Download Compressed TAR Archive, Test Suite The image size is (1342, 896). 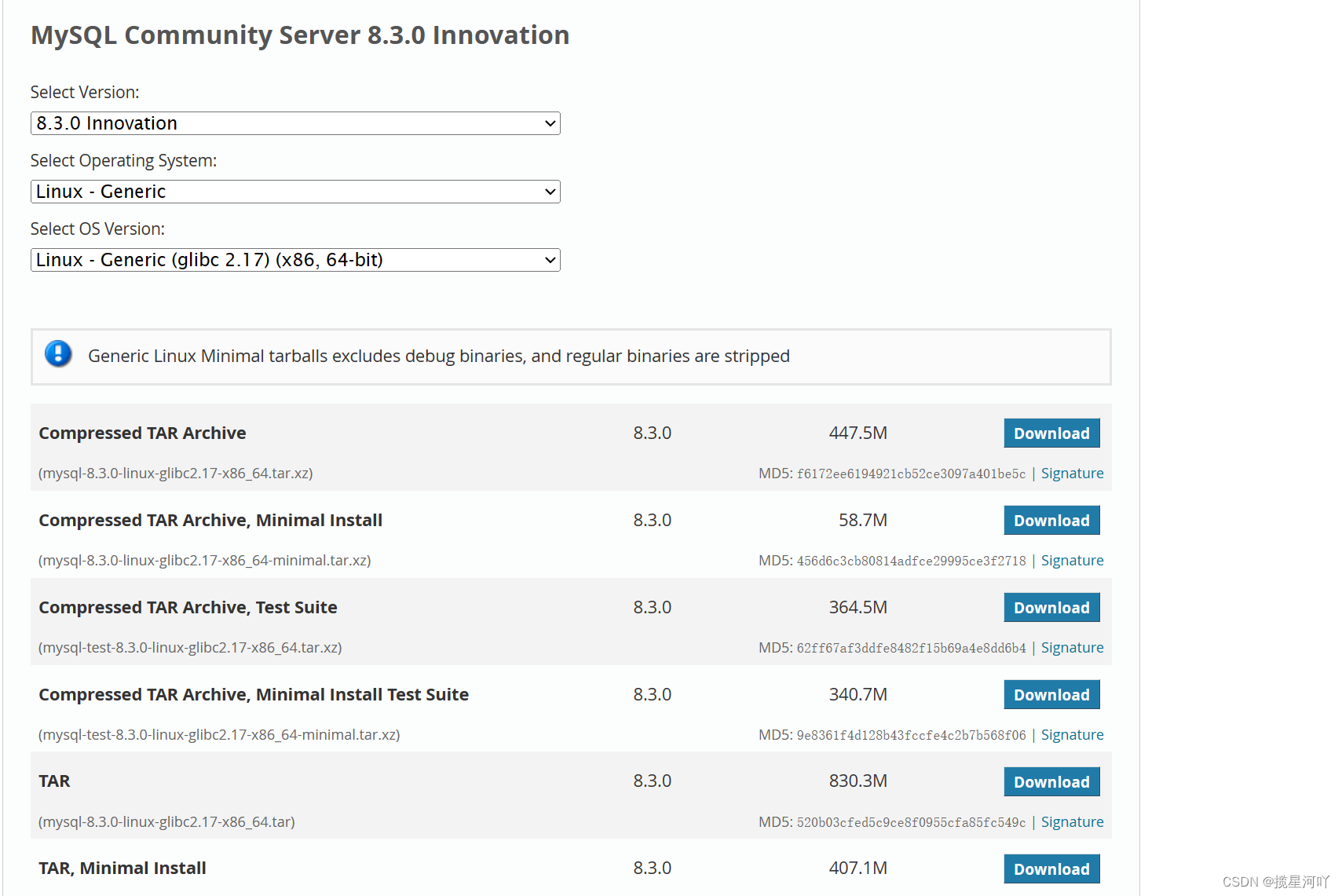[x=1051, y=608]
